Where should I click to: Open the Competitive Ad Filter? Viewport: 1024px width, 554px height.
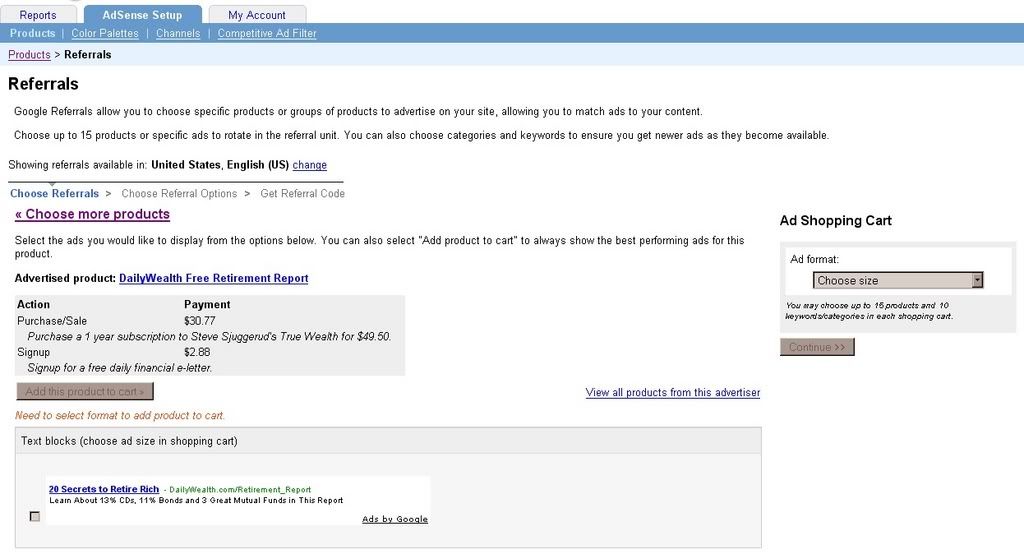point(267,33)
